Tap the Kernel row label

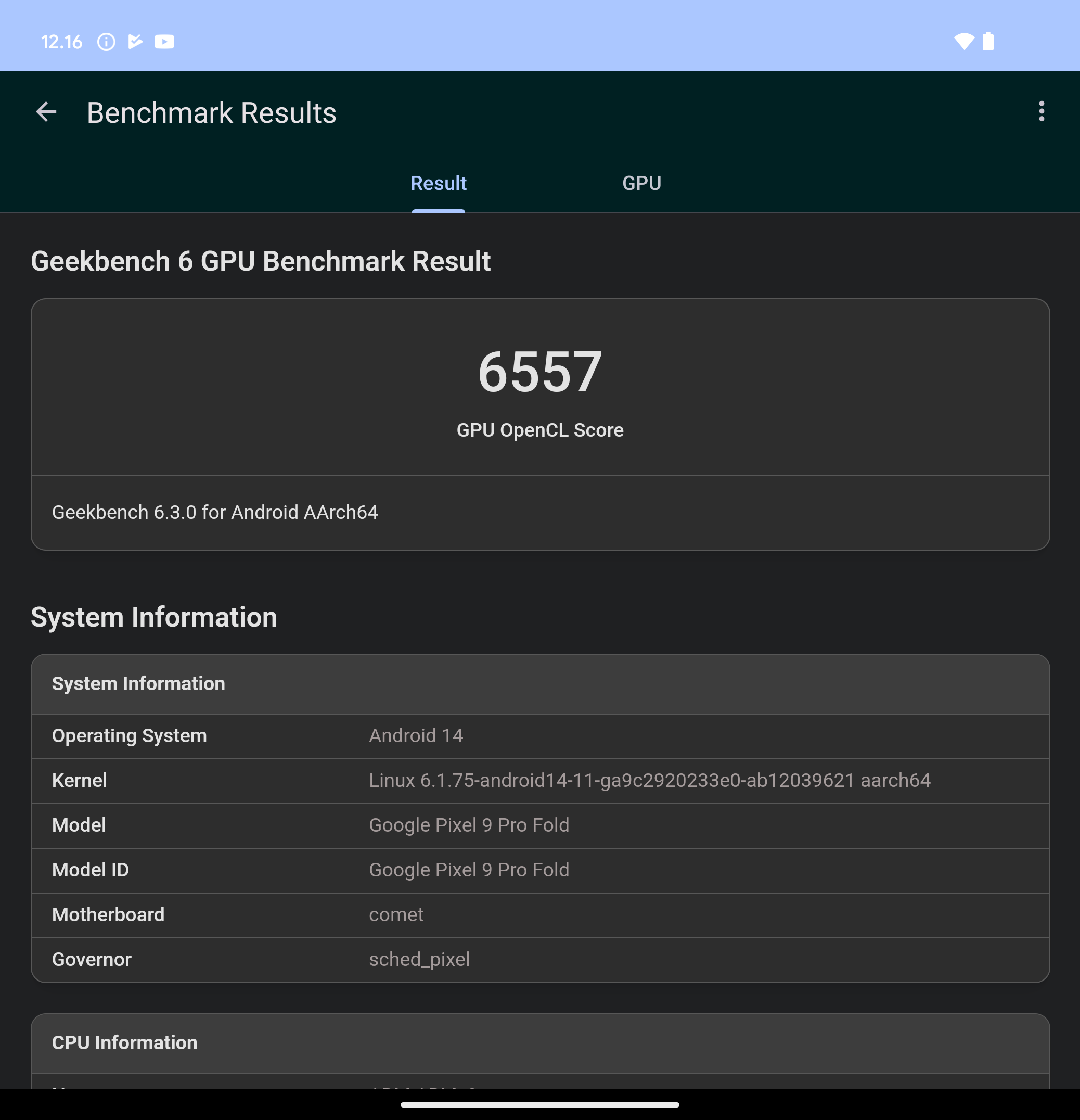[80, 781]
